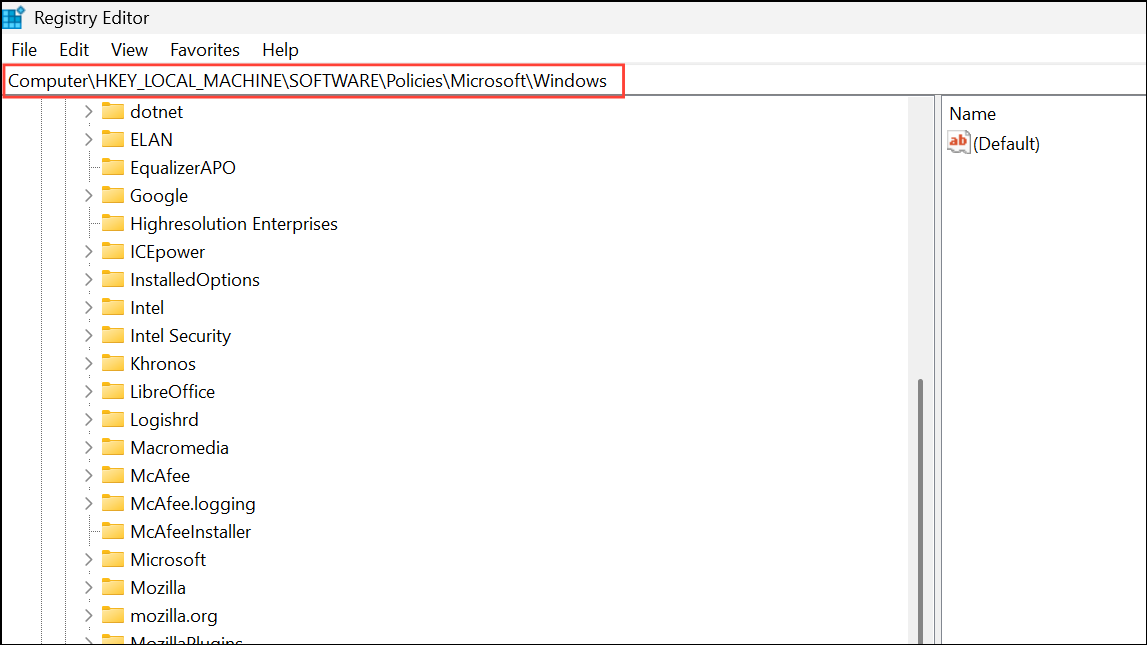Click the tree pane vertical scrollbar thumb
The width and height of the screenshot is (1147, 645).
tap(920, 511)
